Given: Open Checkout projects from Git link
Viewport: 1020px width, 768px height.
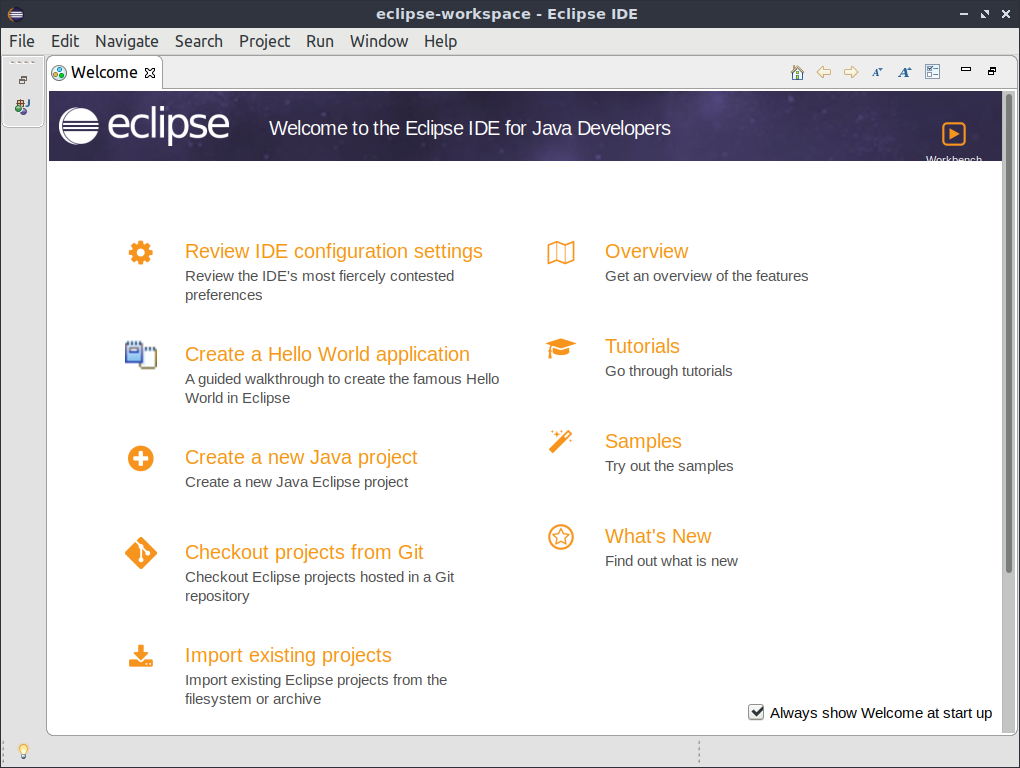Looking at the screenshot, I should coord(304,552).
